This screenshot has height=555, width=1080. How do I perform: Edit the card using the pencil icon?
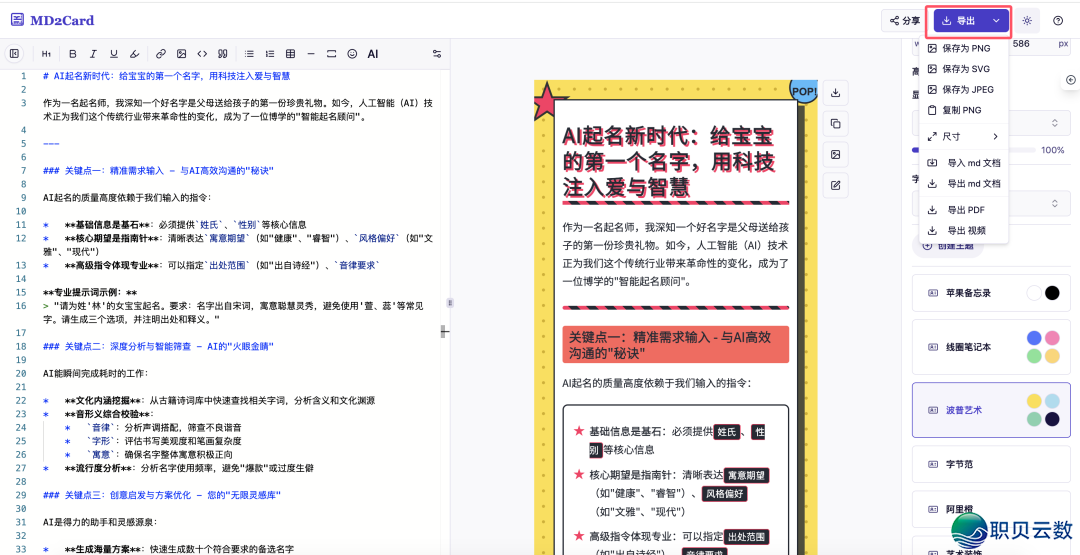tap(835, 185)
